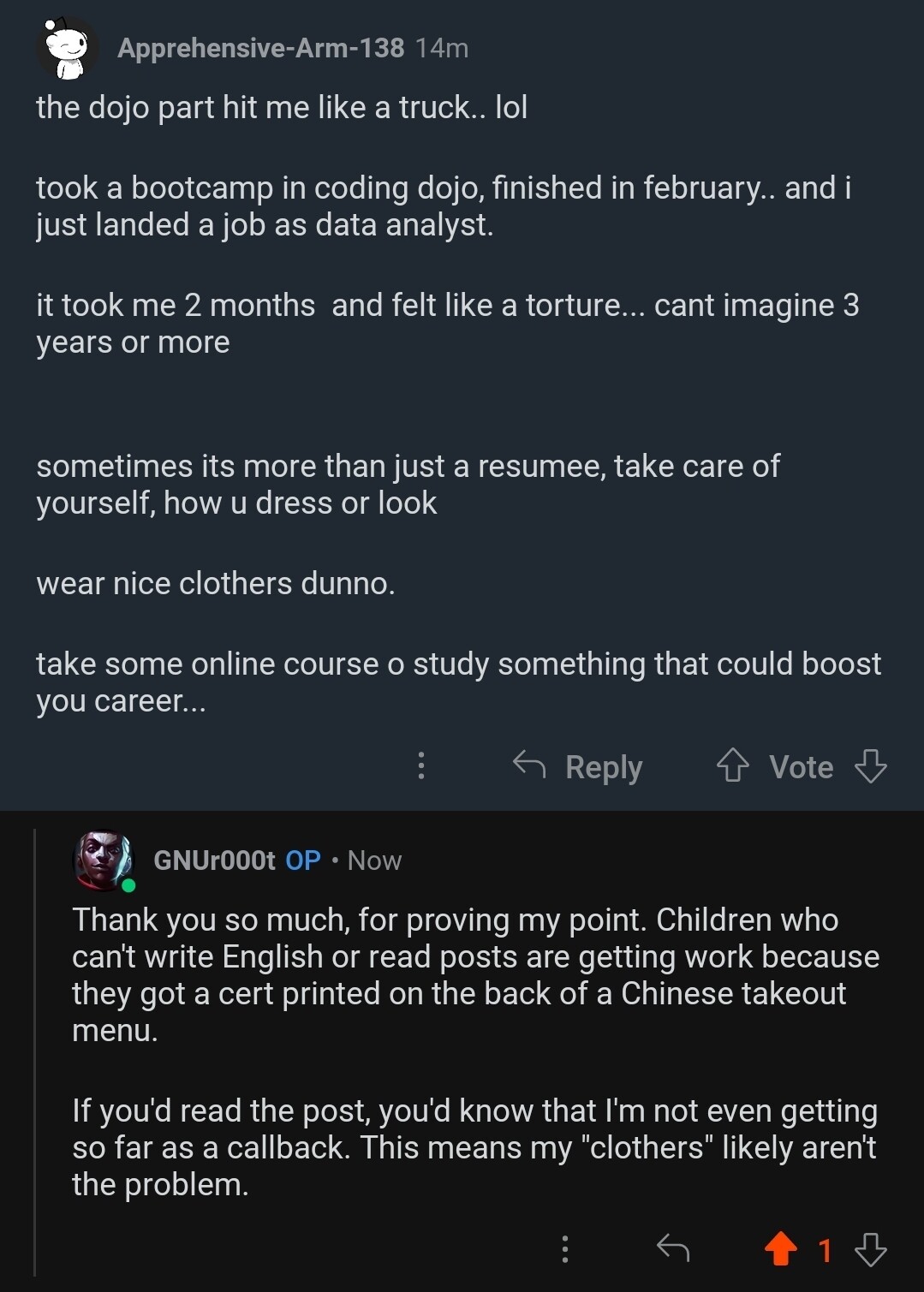This screenshot has height=1292, width=924.
Task: Click the reply arrow icon beside Reply
Action: (x=529, y=765)
